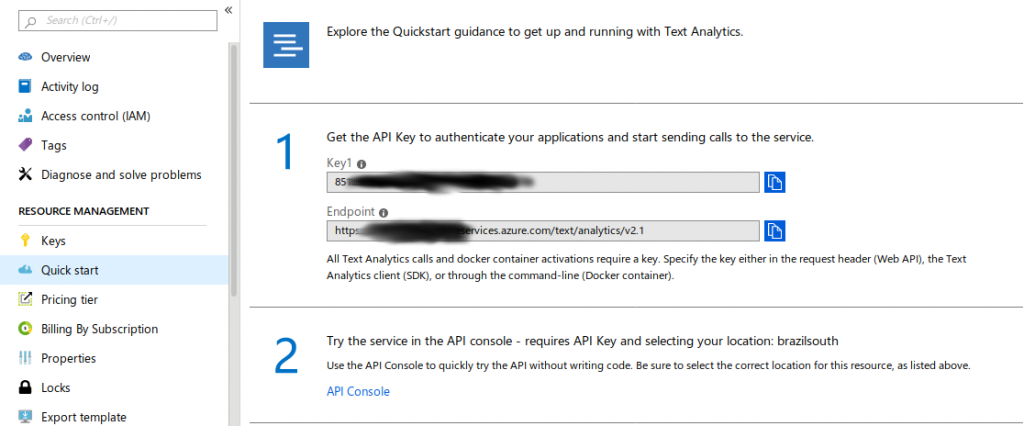The height and width of the screenshot is (426, 1024).
Task: Copy Endpoint with the copy button
Action: 775,231
